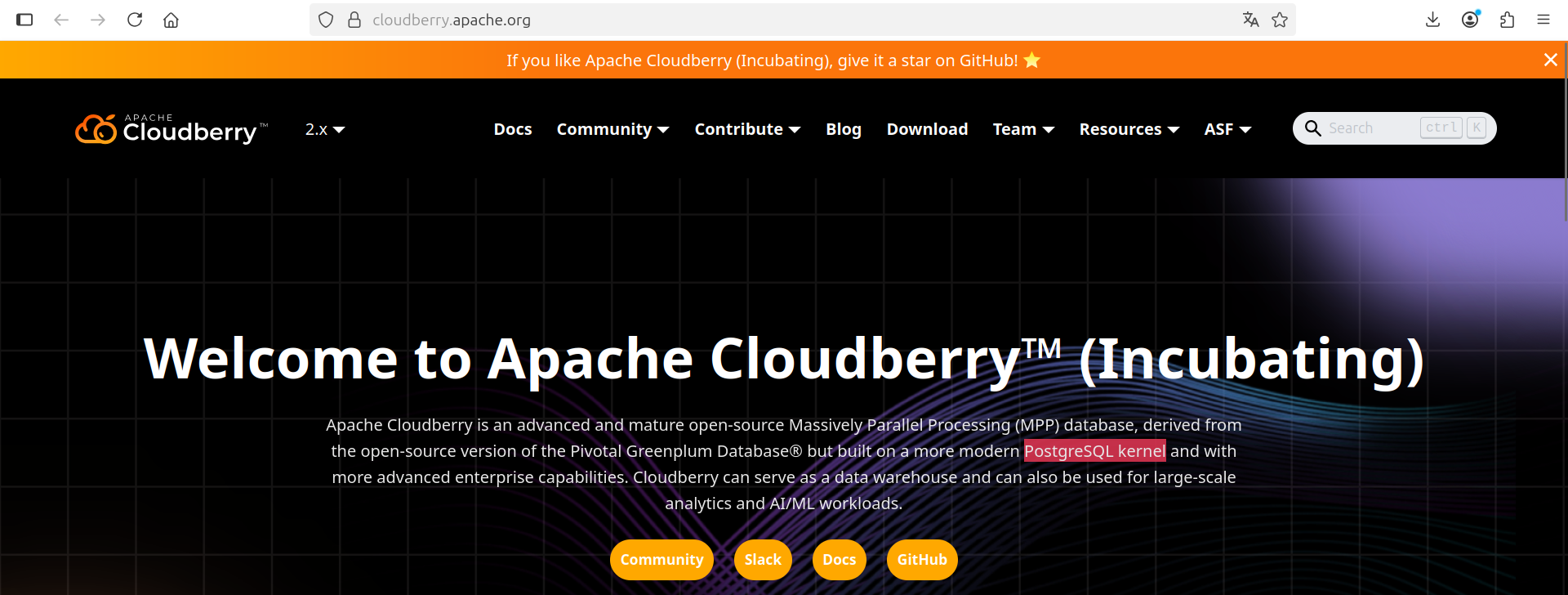The width and height of the screenshot is (1568, 595).
Task: Expand the Community navigation dropdown
Action: click(612, 129)
